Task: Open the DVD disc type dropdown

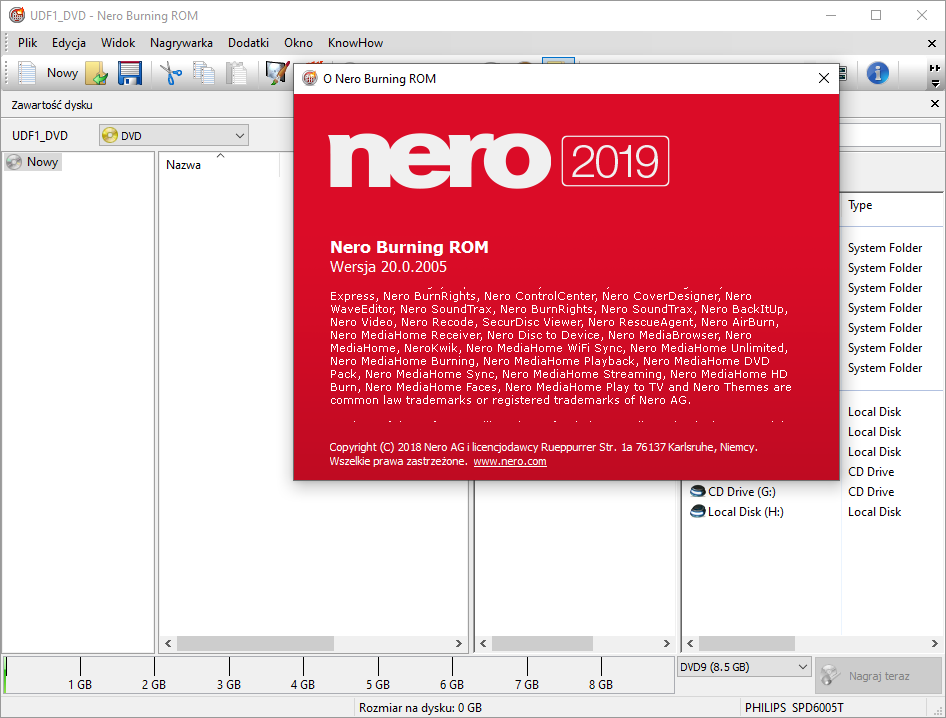Action: (174, 136)
